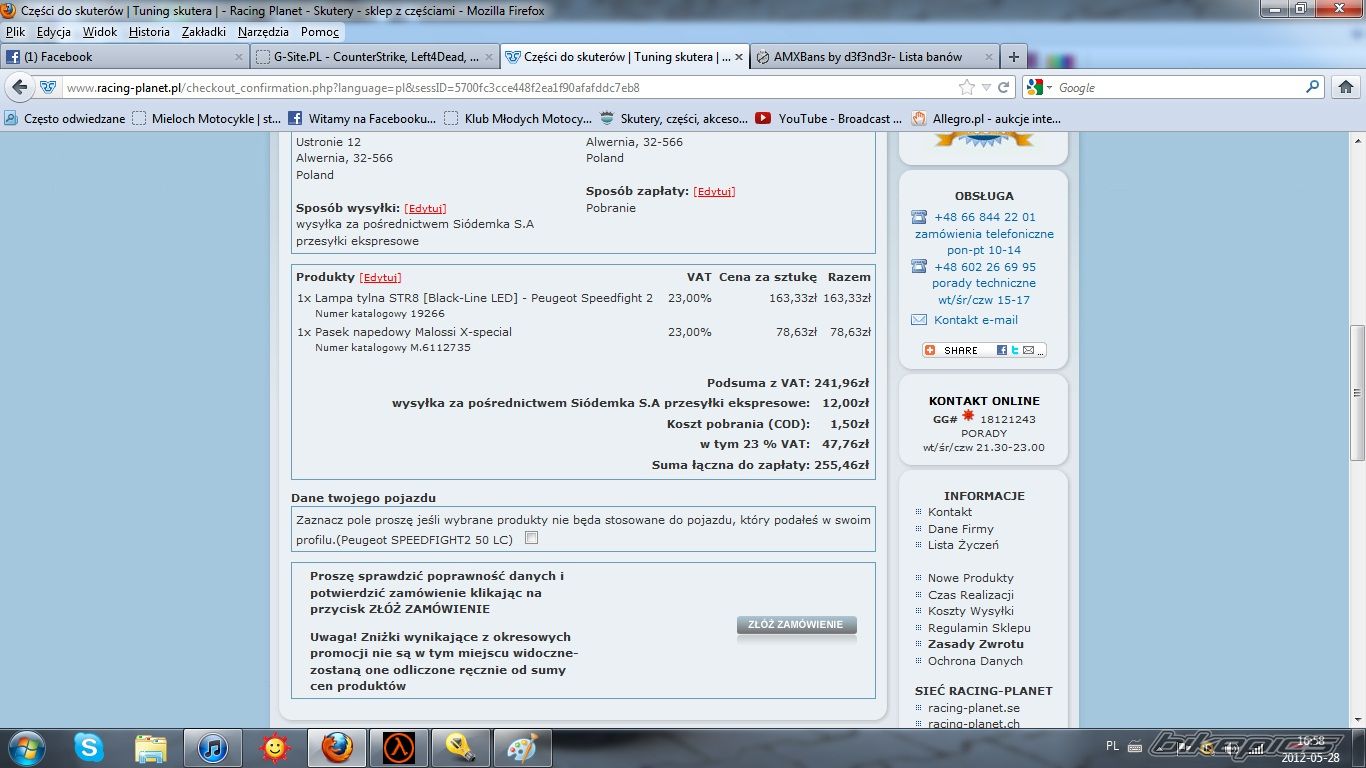This screenshot has width=1366, height=768.
Task: Open the Kontakt e-mail link
Action: click(976, 320)
